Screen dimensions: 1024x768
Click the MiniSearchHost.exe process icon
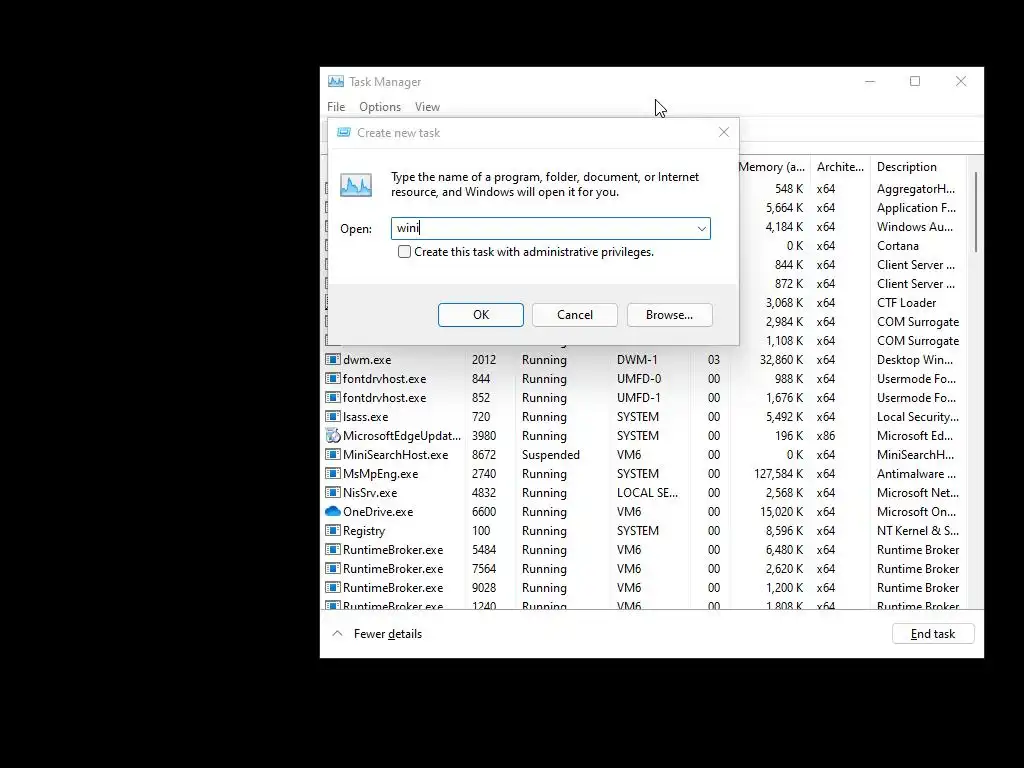click(x=333, y=455)
